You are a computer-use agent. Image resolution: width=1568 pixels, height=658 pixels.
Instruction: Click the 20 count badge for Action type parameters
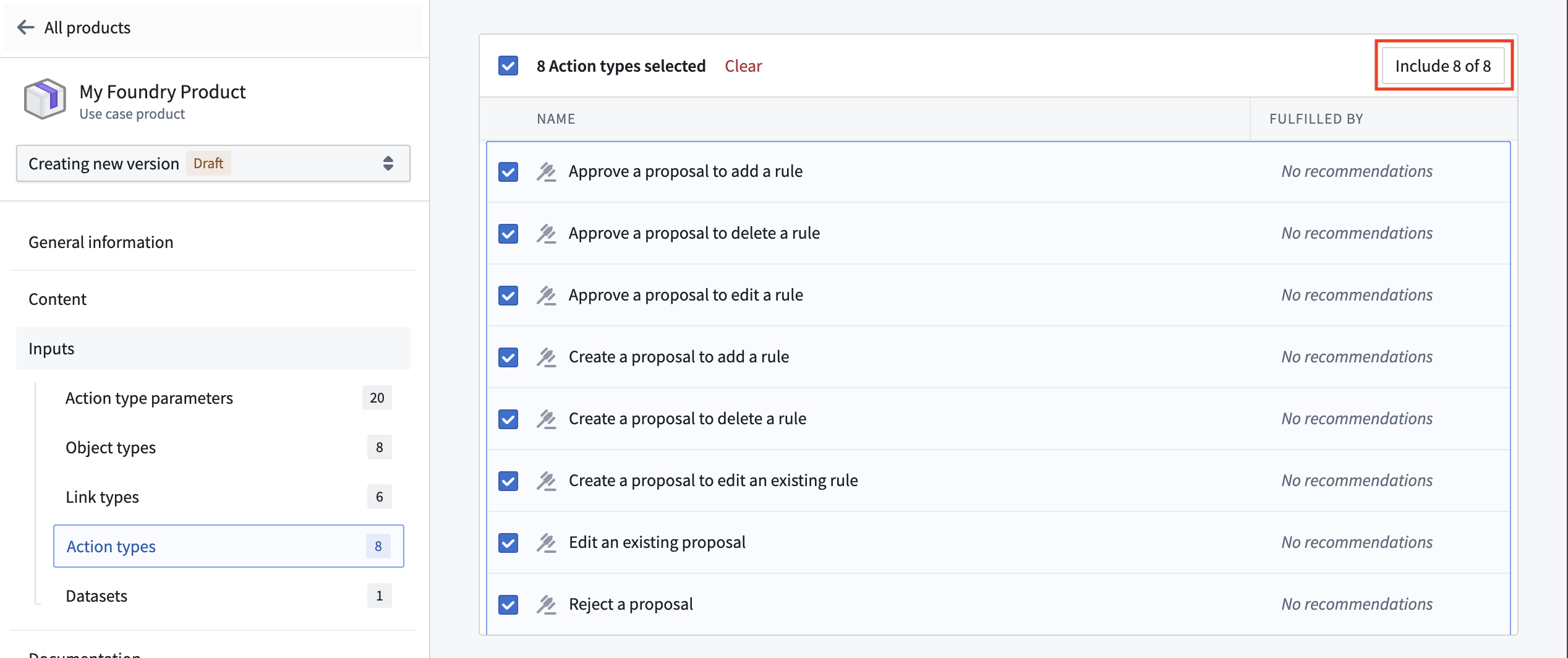(377, 398)
